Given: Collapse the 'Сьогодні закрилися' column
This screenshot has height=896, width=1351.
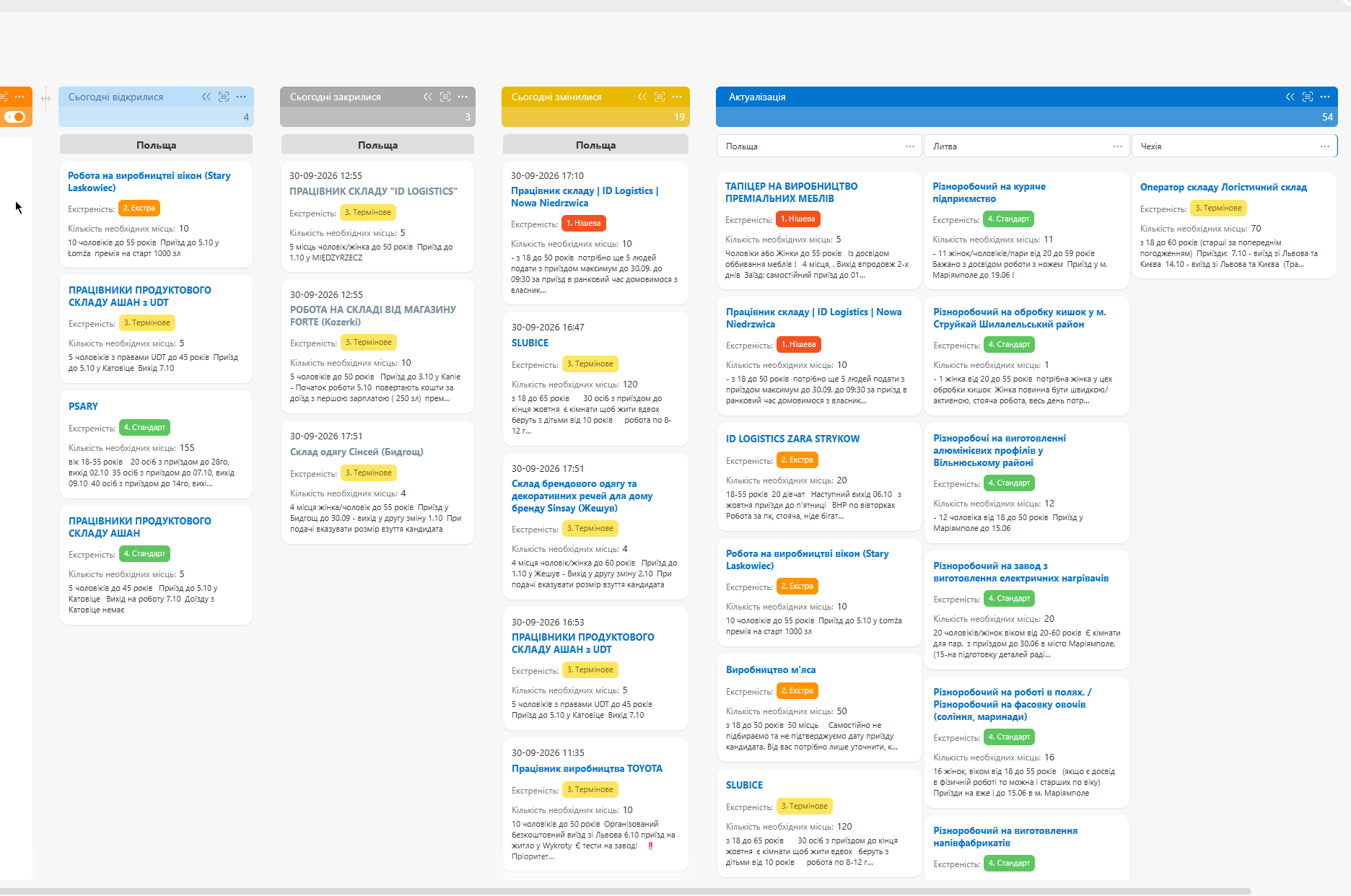Looking at the screenshot, I should [428, 97].
